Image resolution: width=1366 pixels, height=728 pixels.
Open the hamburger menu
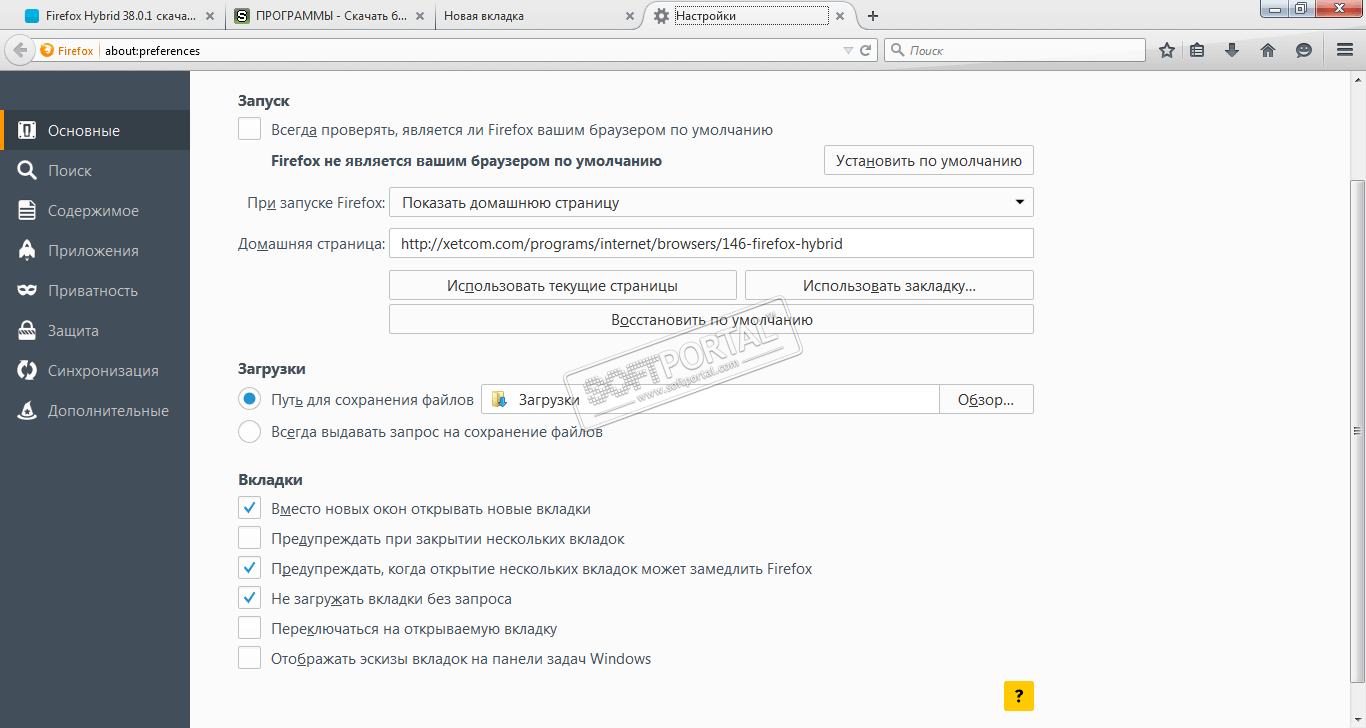1345,50
